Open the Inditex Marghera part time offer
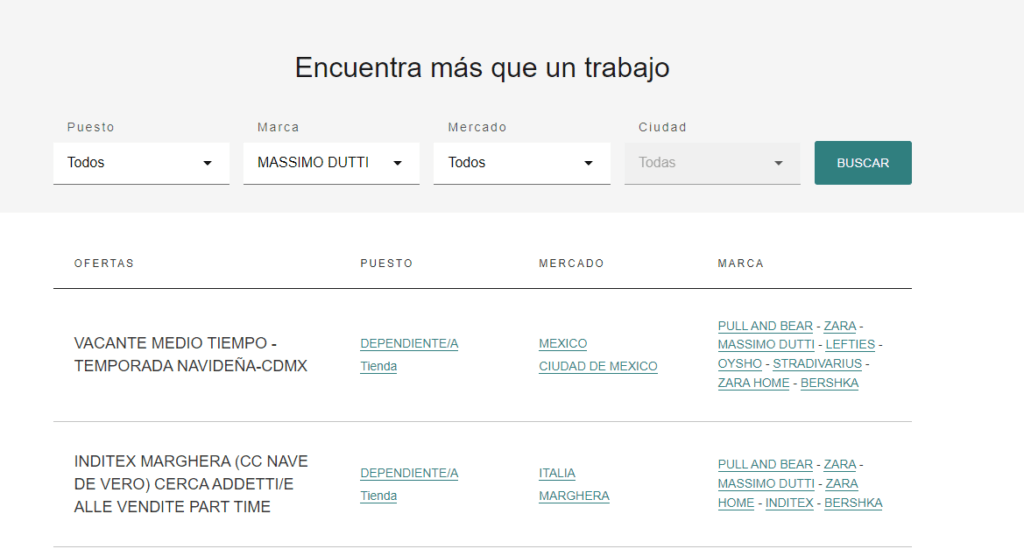Viewport: 1024px width, 549px height. pos(191,484)
